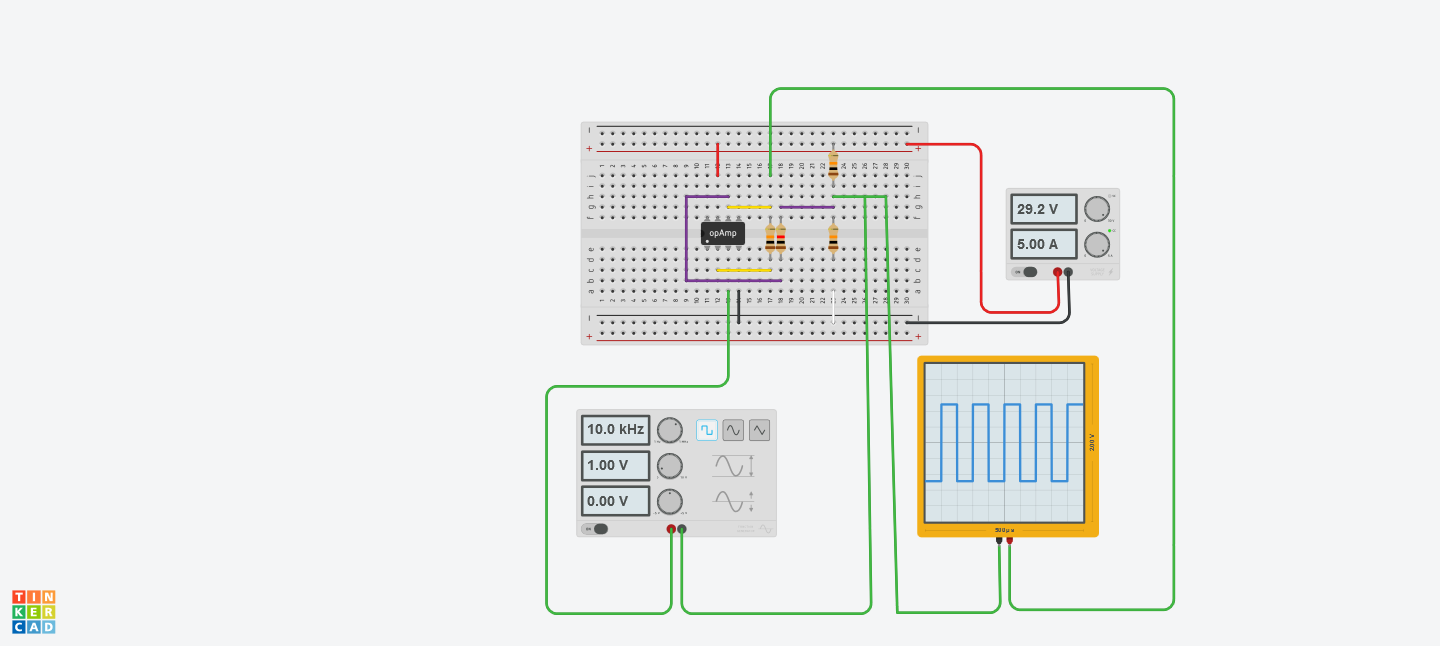The height and width of the screenshot is (646, 1440).
Task: Select the resistor spanning the gap at column 23
Action: point(833,238)
